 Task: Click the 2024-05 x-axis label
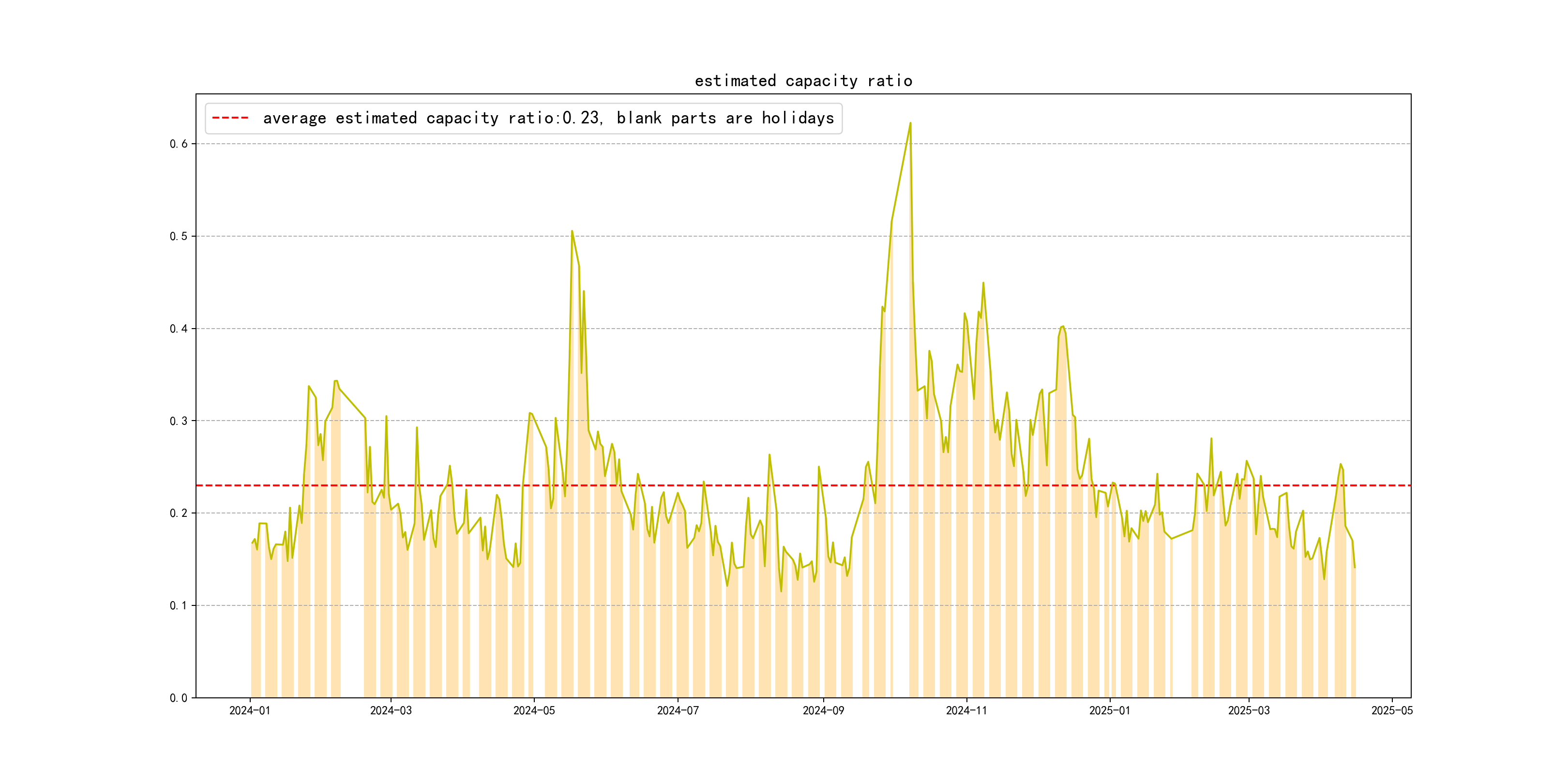534,710
